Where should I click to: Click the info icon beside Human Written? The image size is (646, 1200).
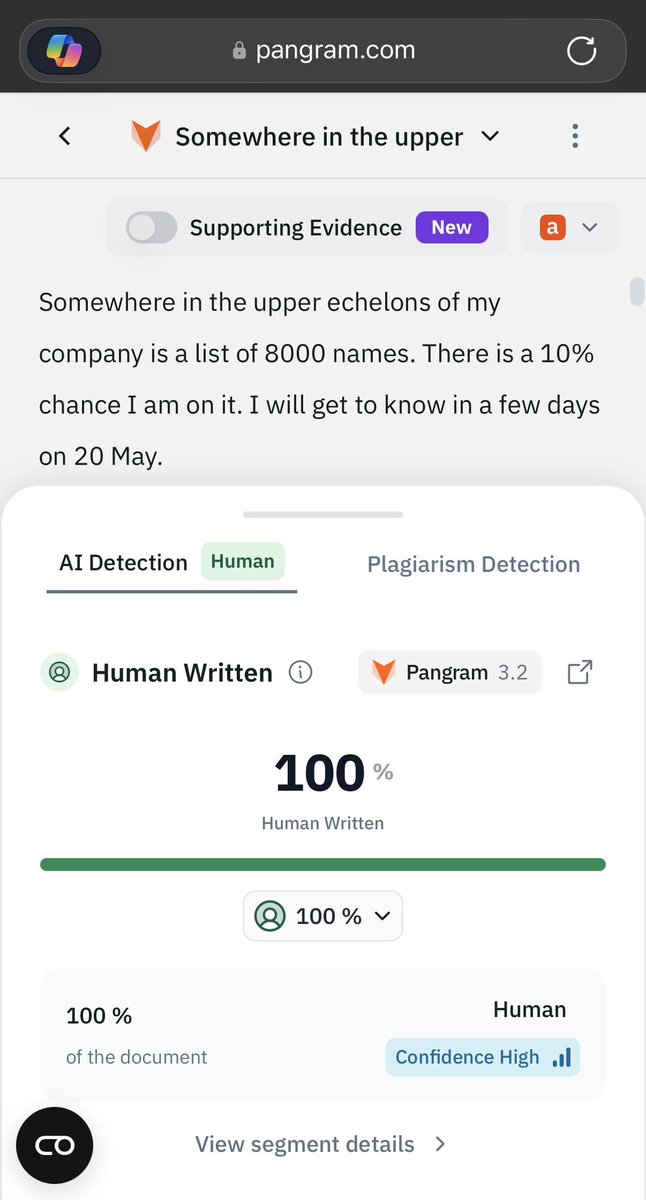[300, 673]
